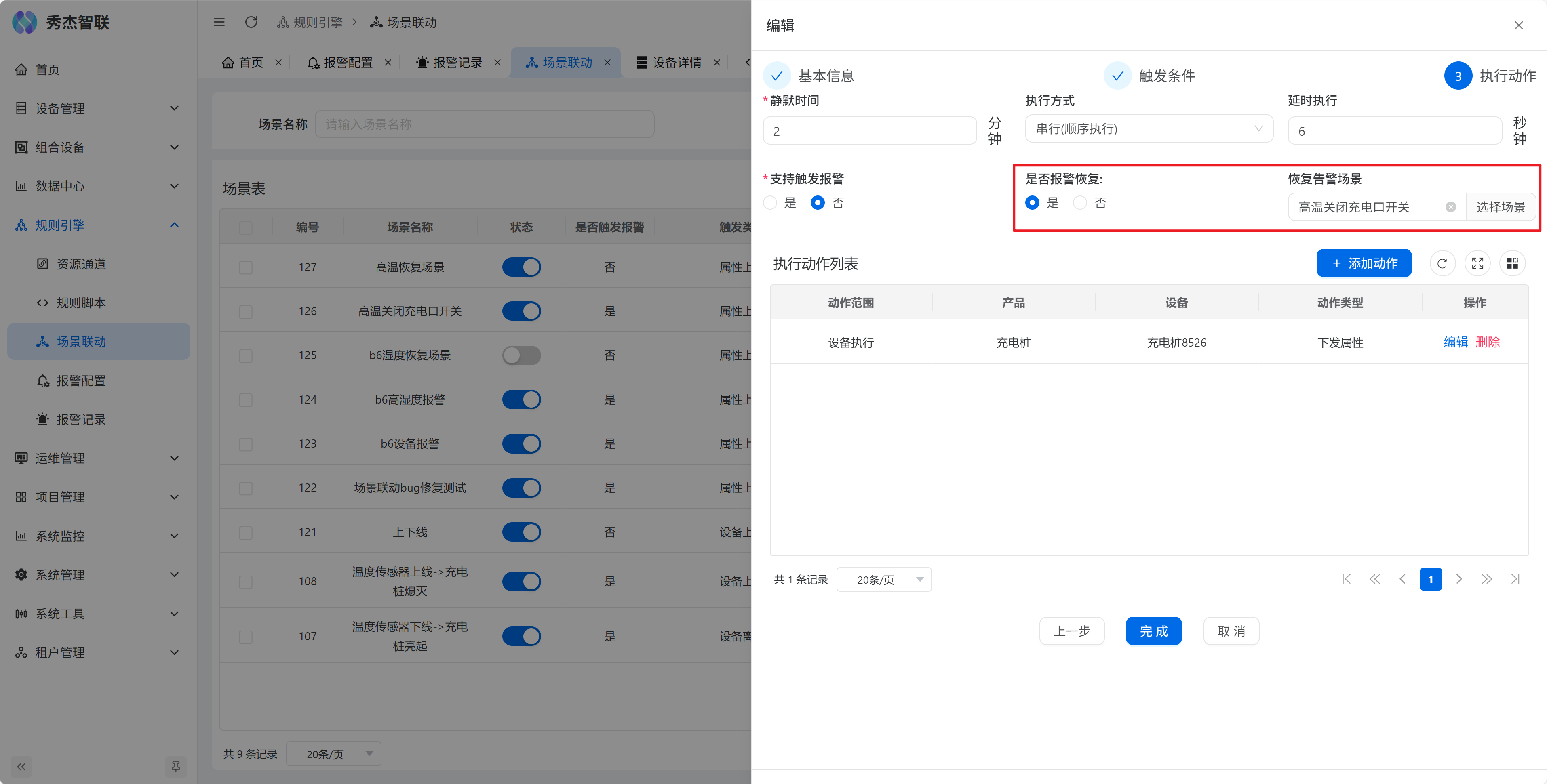The height and width of the screenshot is (784, 1547).
Task: Open the column settings grid icon
Action: click(1512, 263)
